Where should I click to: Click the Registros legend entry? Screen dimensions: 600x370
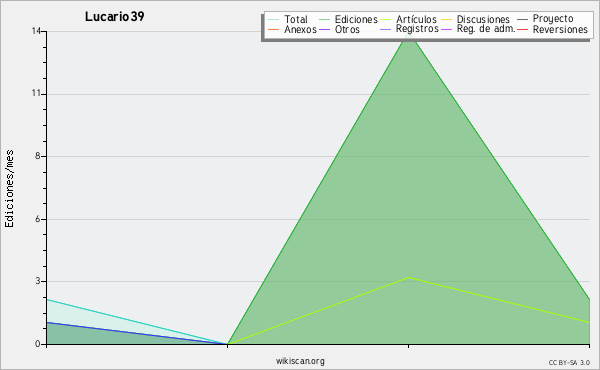[409, 29]
